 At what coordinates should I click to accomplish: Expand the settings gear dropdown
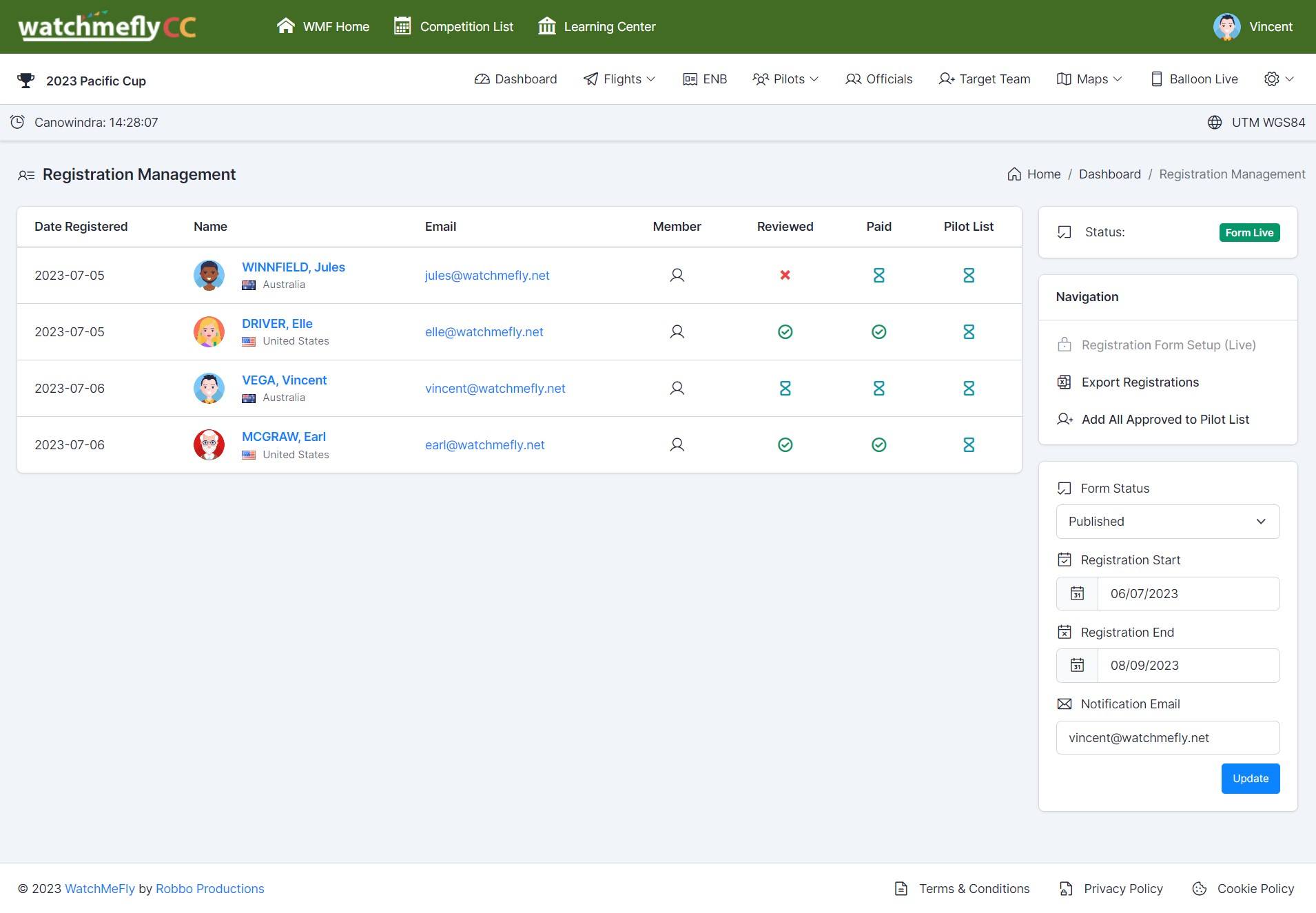tap(1279, 79)
